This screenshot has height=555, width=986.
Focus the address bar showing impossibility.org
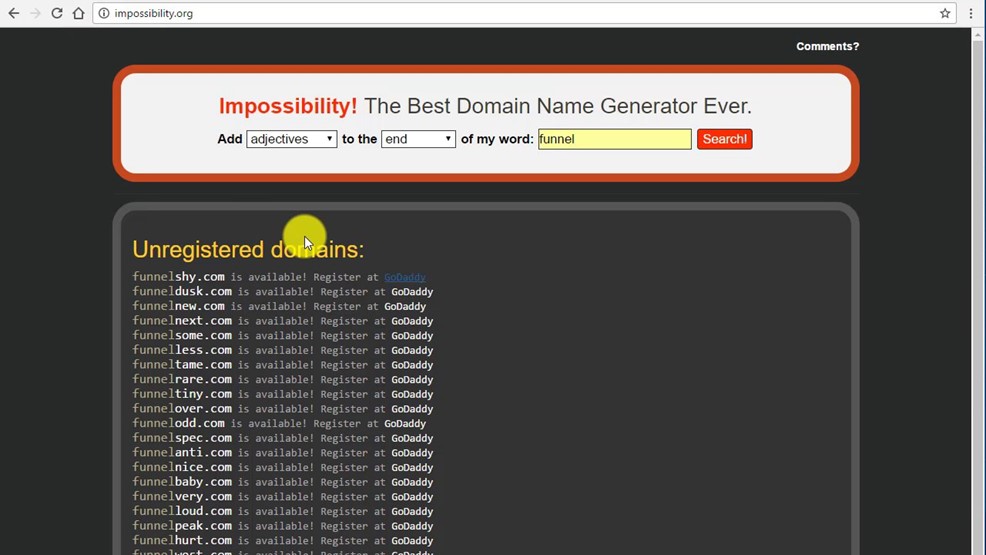pyautogui.click(x=524, y=13)
